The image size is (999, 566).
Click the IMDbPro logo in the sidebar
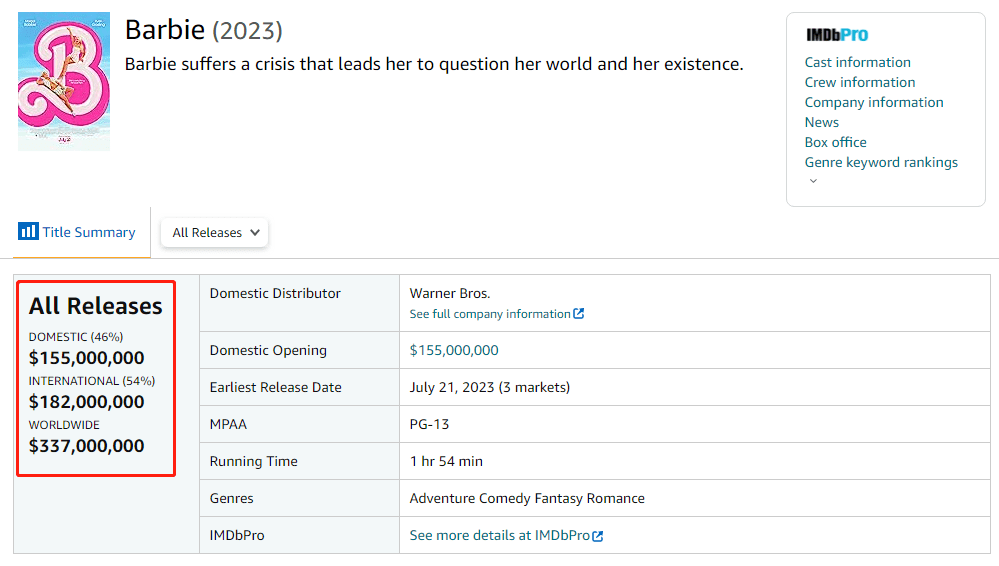coord(837,35)
